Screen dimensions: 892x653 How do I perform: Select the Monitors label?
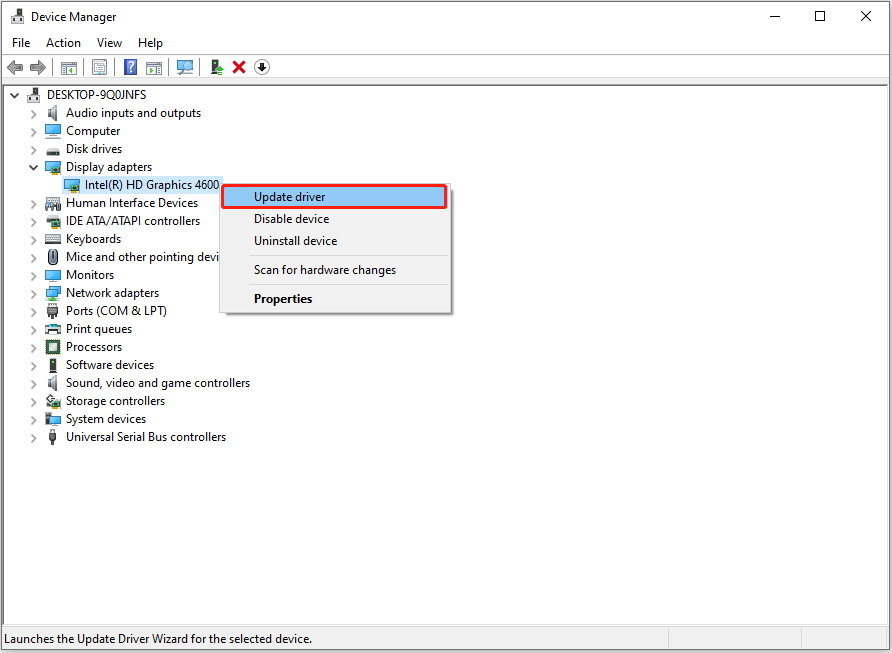click(90, 275)
